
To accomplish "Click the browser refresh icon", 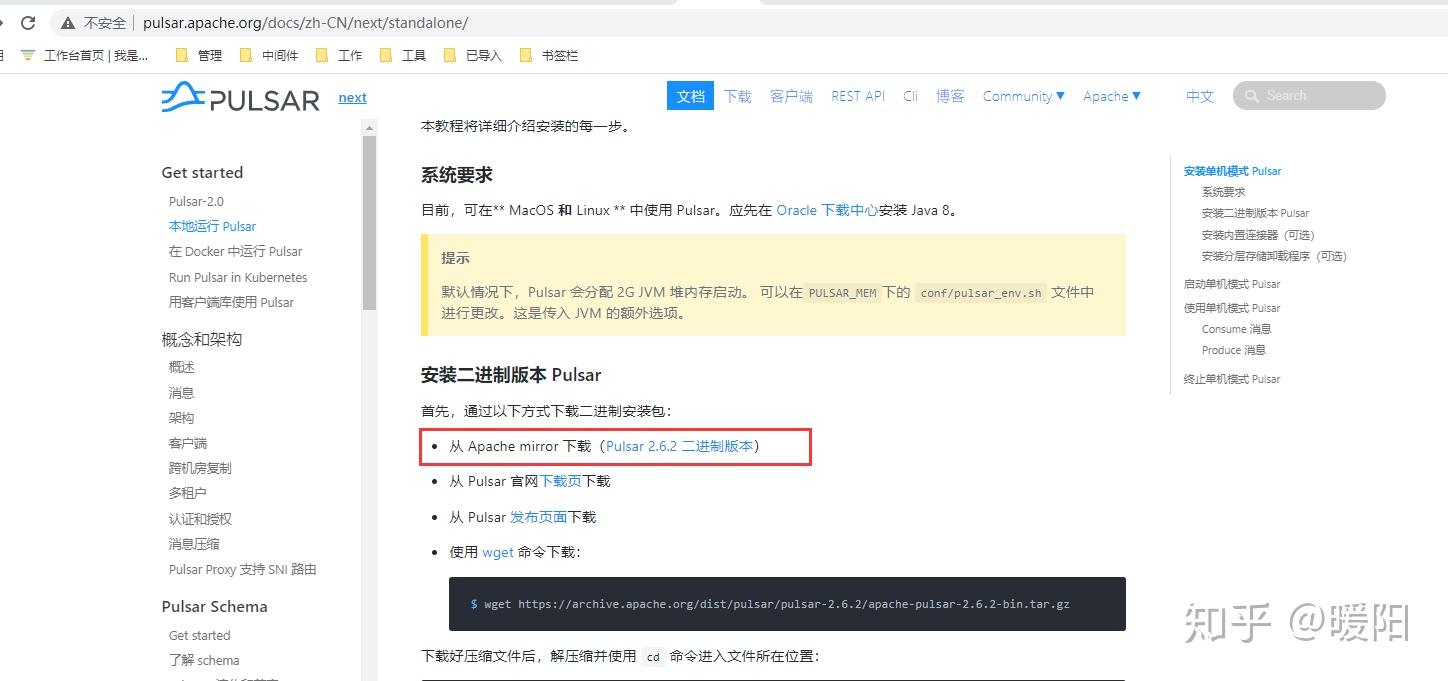I will [27, 21].
